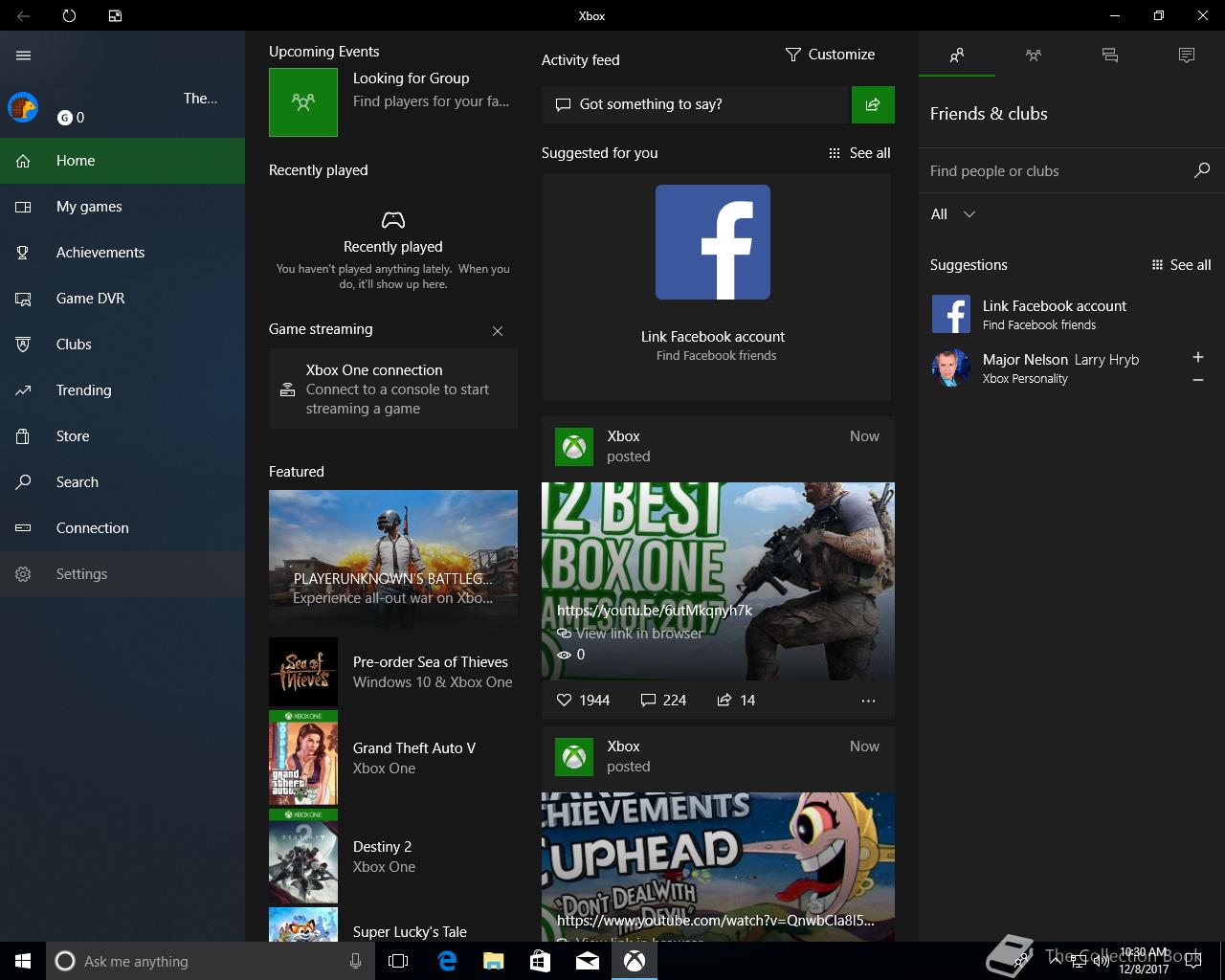Click Super Lucky's Tale title

410,932
